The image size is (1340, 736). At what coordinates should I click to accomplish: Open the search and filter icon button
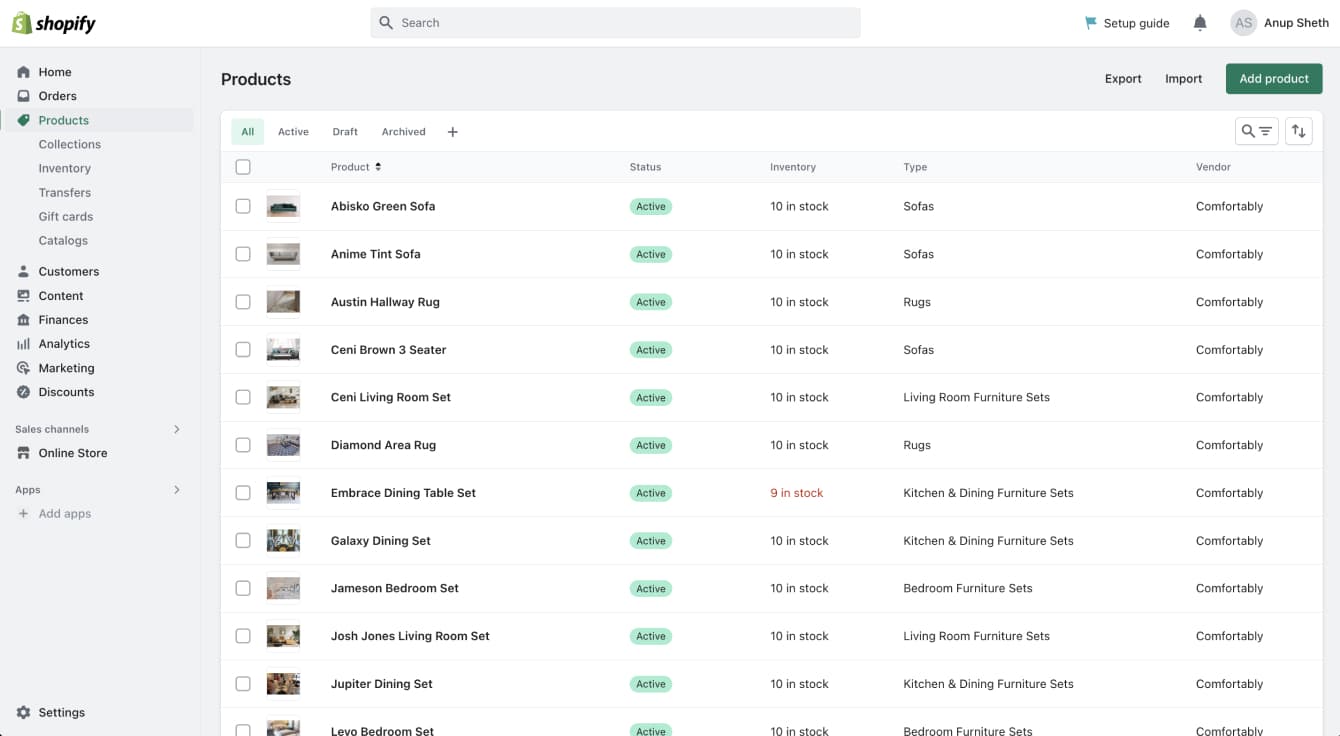coord(1256,131)
